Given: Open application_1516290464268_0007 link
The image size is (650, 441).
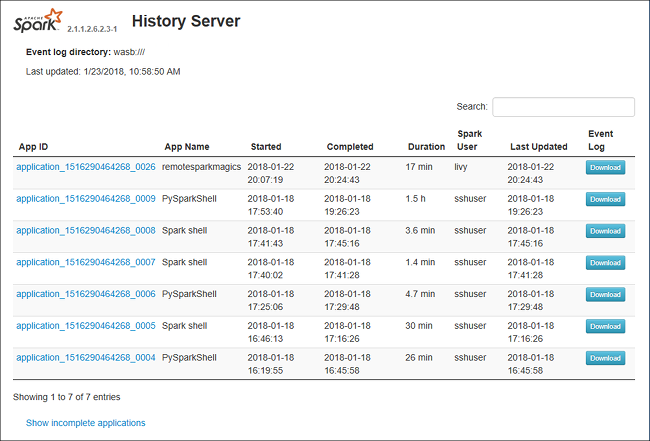Looking at the screenshot, I should (x=86, y=262).
